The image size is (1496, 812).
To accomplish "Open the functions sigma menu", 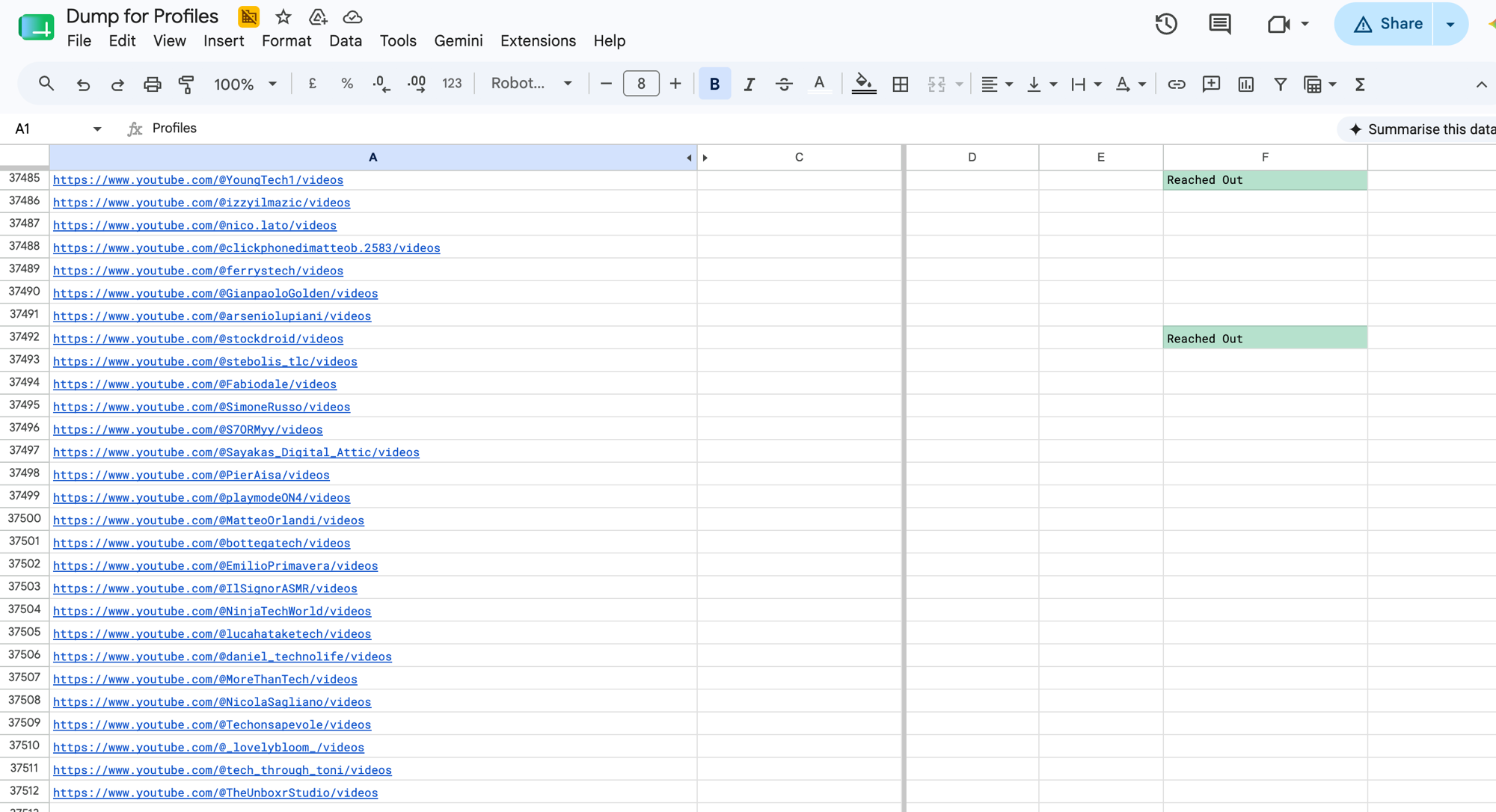I will (x=1360, y=84).
